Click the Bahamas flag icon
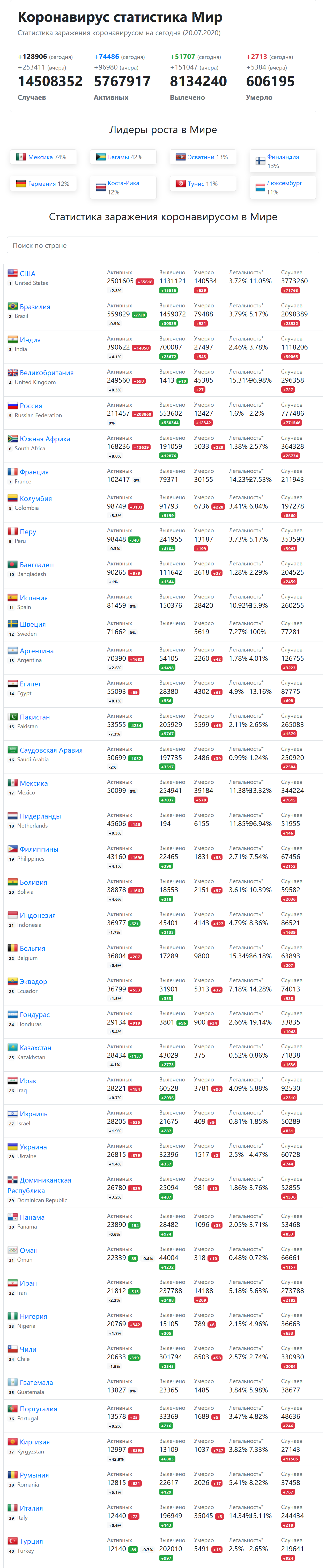Viewport: 326px width, 1568px height. [101, 157]
